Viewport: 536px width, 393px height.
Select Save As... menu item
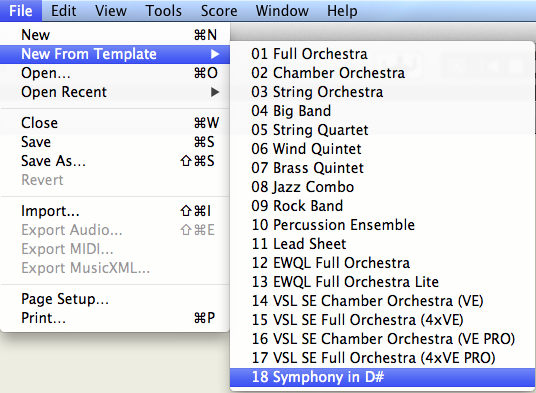pos(115,161)
